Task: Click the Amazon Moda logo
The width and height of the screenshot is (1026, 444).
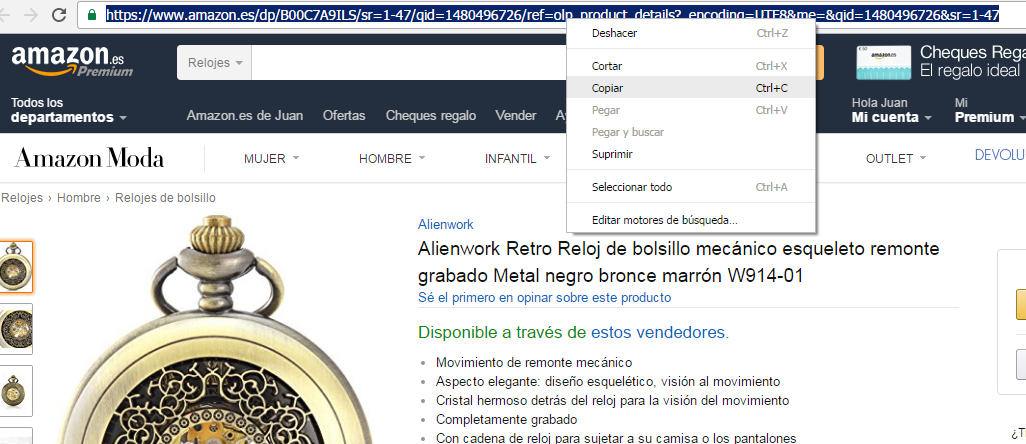Action: click(89, 158)
